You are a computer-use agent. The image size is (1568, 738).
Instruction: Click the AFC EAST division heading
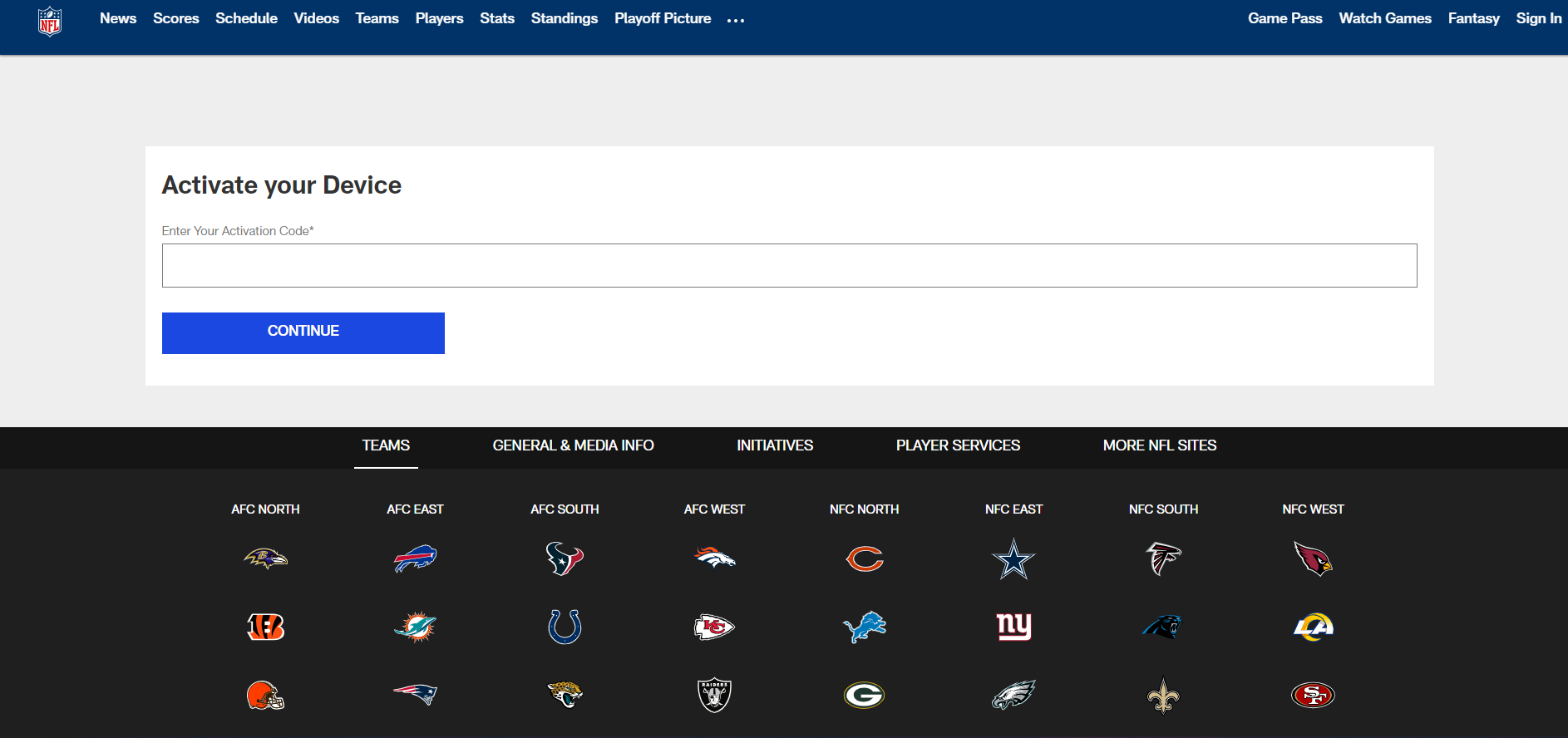coord(415,509)
